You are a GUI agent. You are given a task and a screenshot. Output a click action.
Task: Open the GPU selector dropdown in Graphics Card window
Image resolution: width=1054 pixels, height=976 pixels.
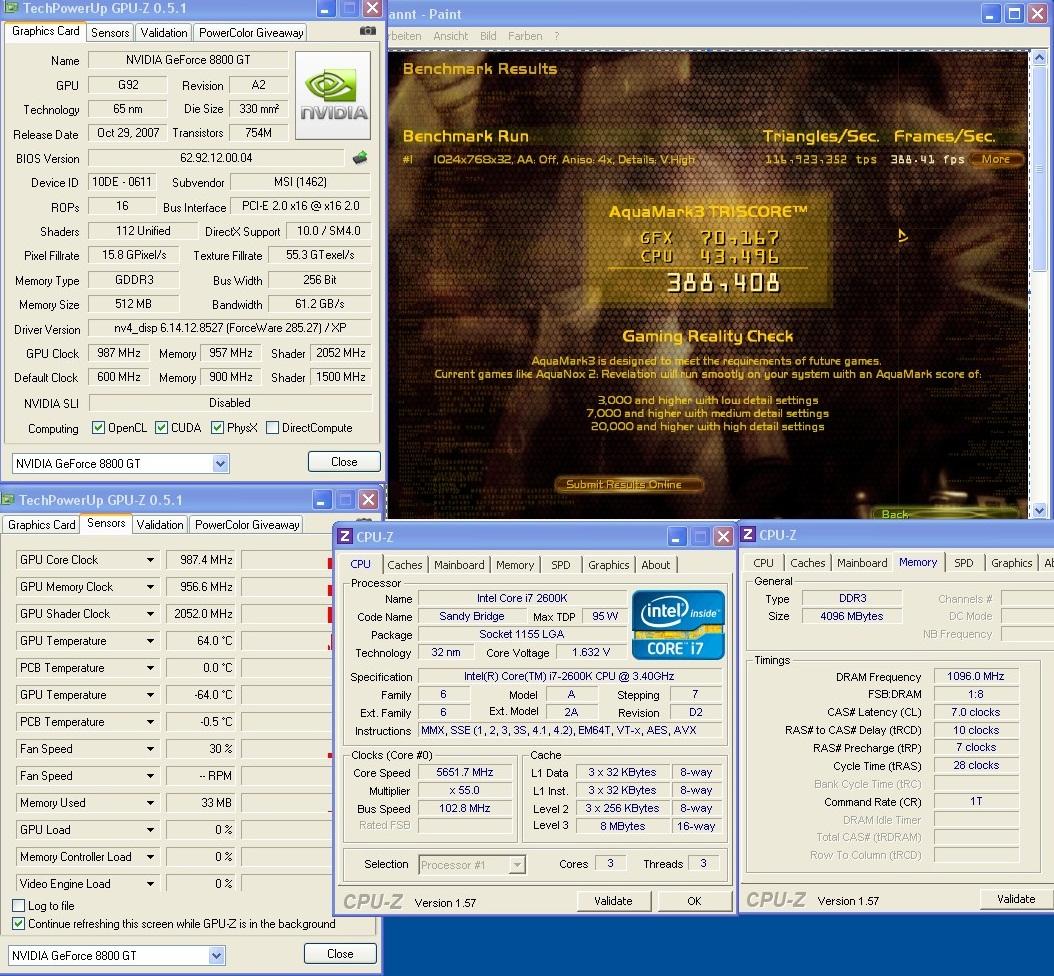220,463
